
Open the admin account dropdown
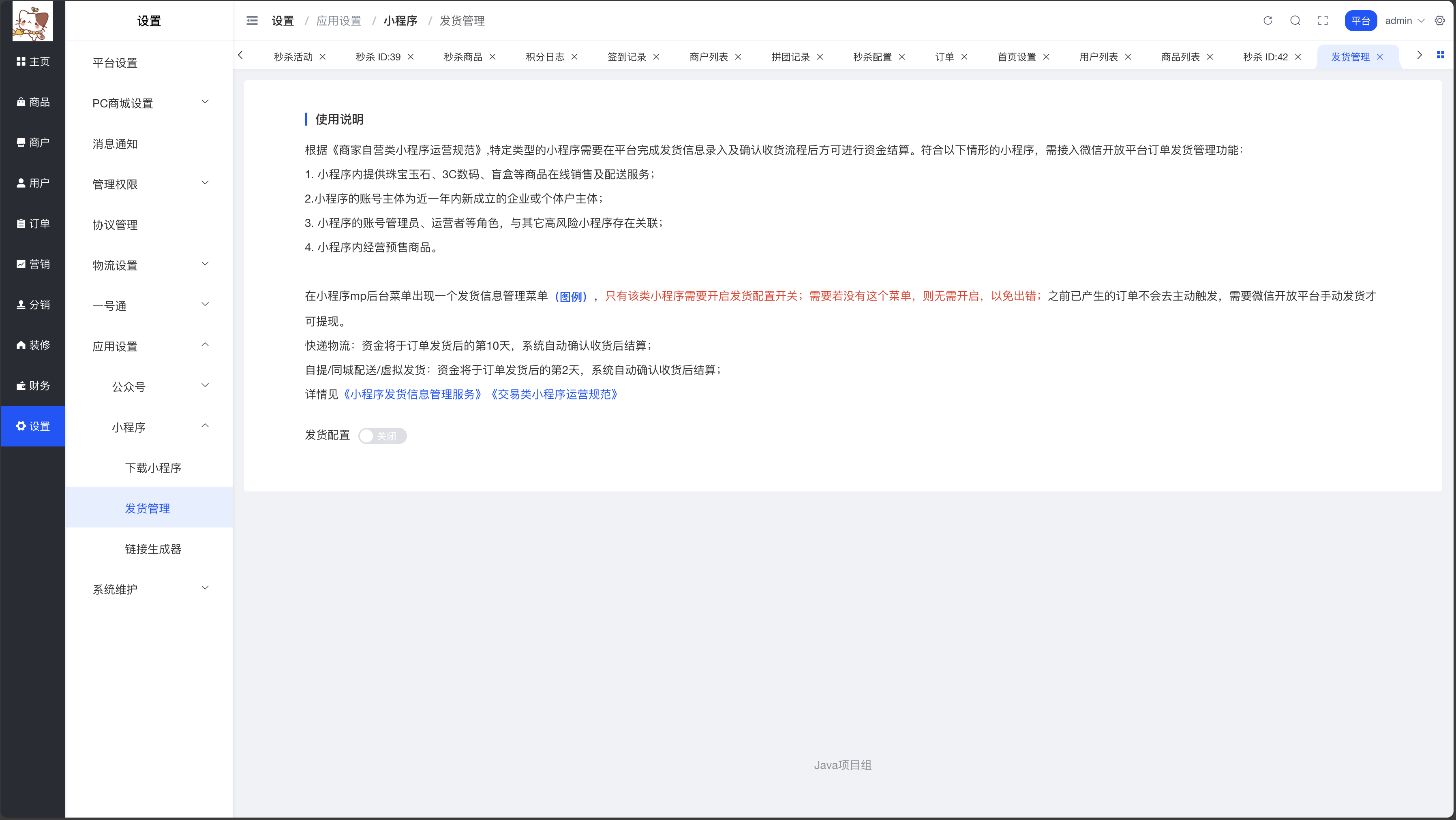click(1406, 20)
